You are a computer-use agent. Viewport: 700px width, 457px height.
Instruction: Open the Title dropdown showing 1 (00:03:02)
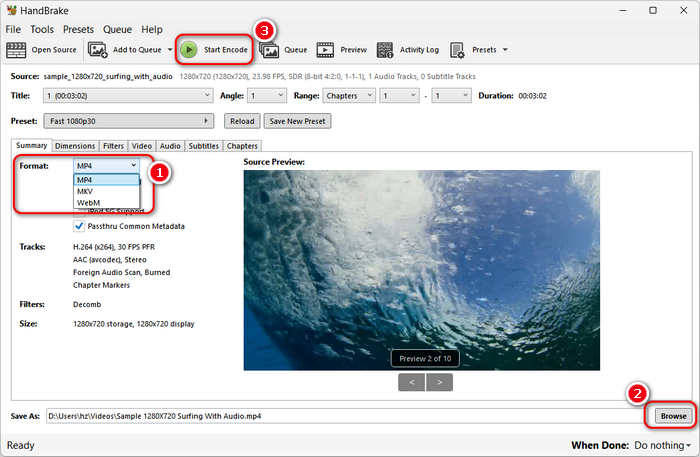[128, 96]
